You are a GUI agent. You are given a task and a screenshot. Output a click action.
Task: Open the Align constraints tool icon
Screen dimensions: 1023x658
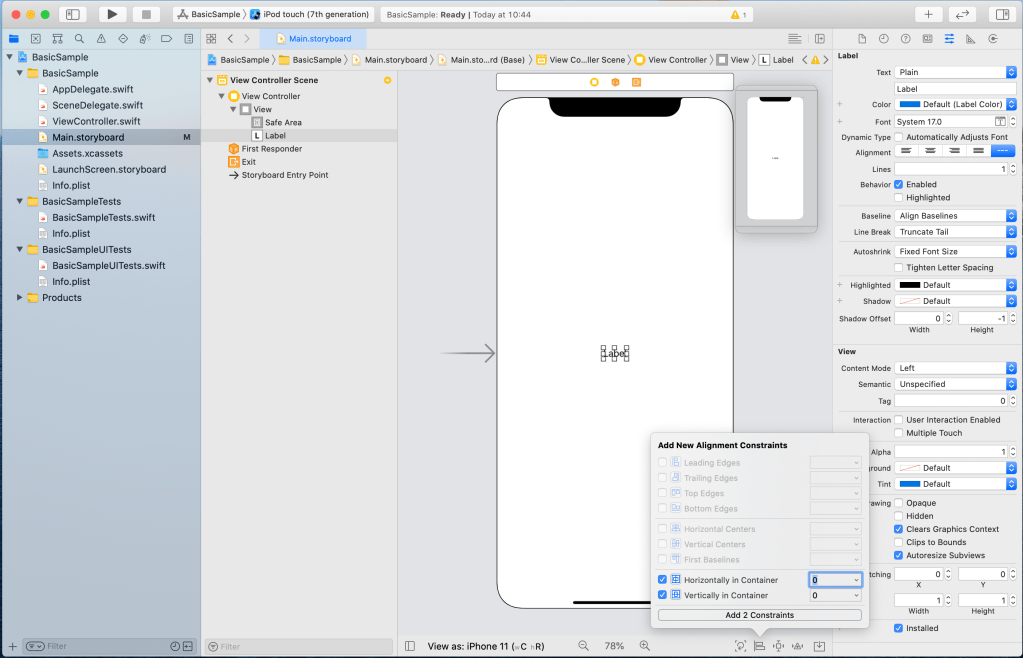[x=759, y=646]
